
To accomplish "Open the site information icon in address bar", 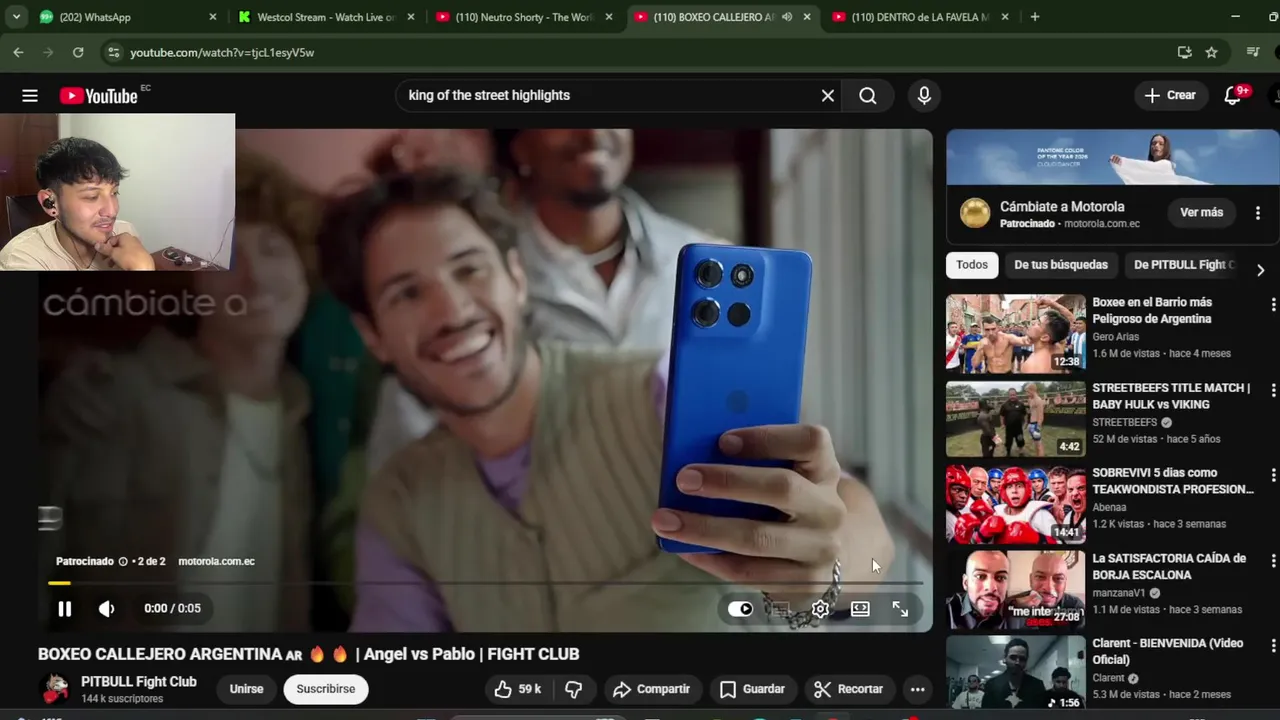I will click(113, 52).
